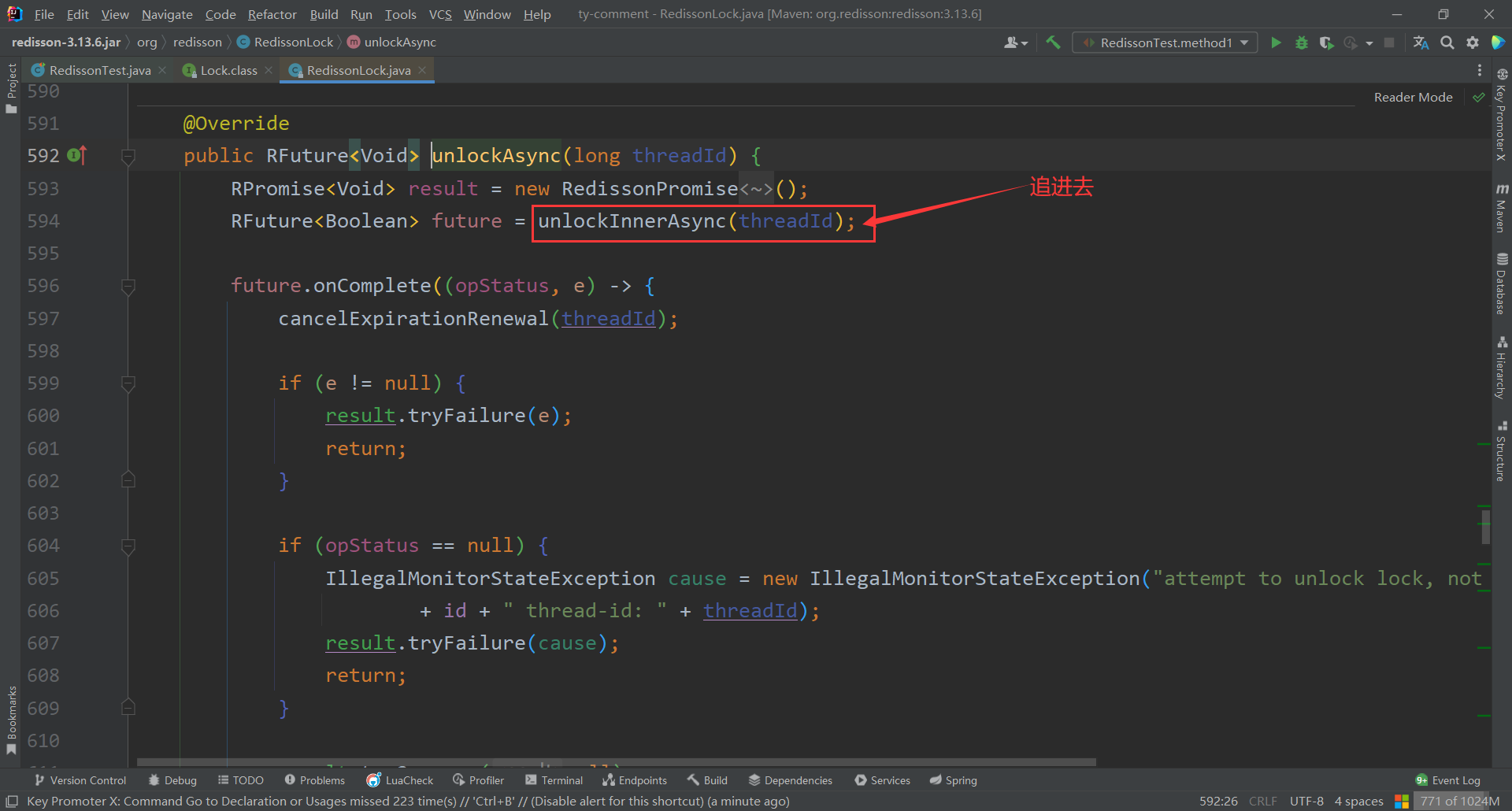Click the colorful plugin logo icon at toolbar end

coord(1498,43)
